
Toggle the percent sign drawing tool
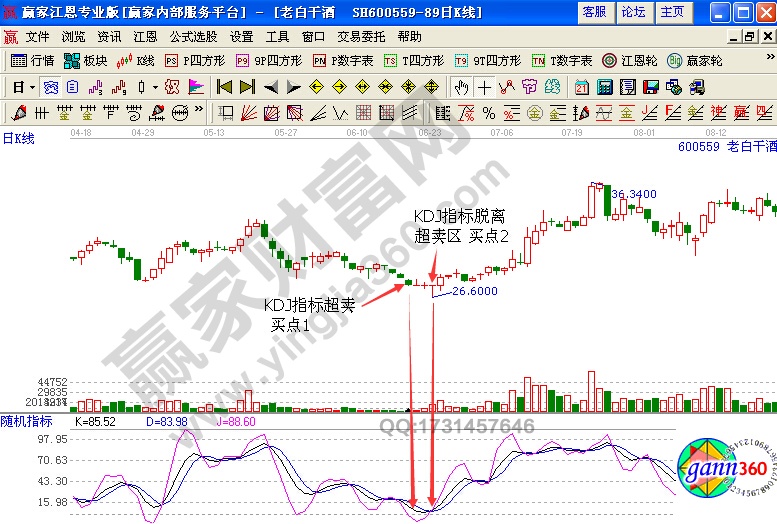tap(489, 112)
